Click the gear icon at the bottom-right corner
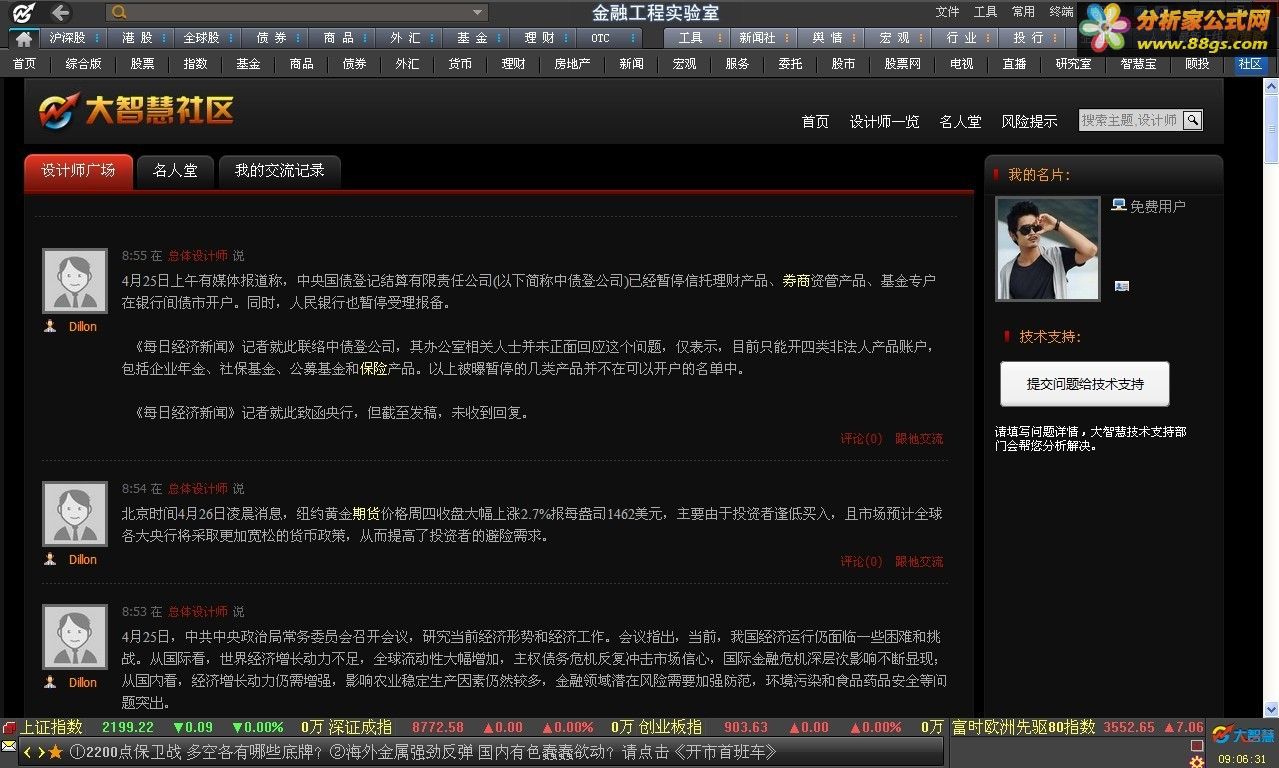This screenshot has height=768, width=1279. (x=1196, y=762)
